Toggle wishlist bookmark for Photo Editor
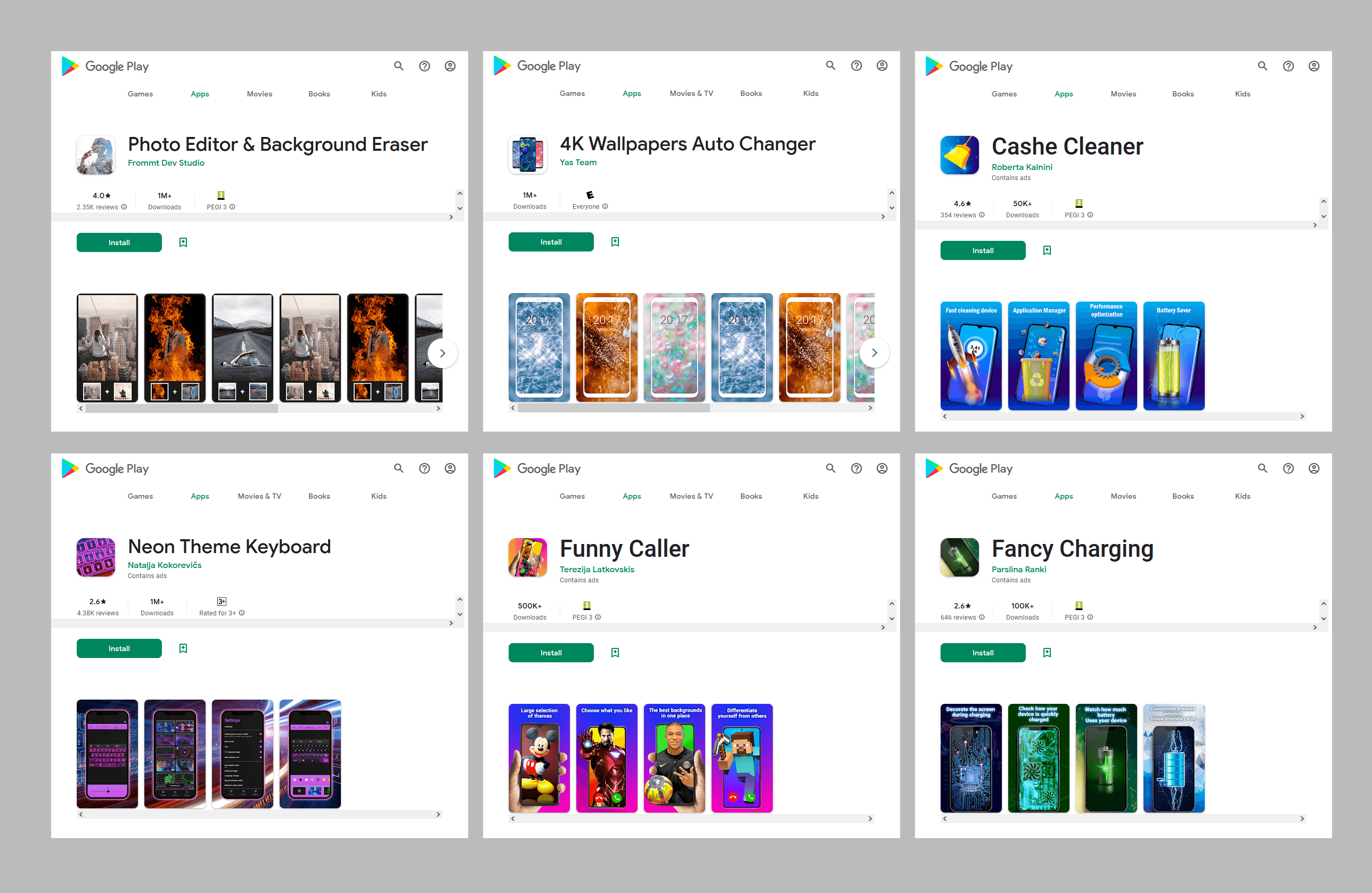 click(183, 242)
